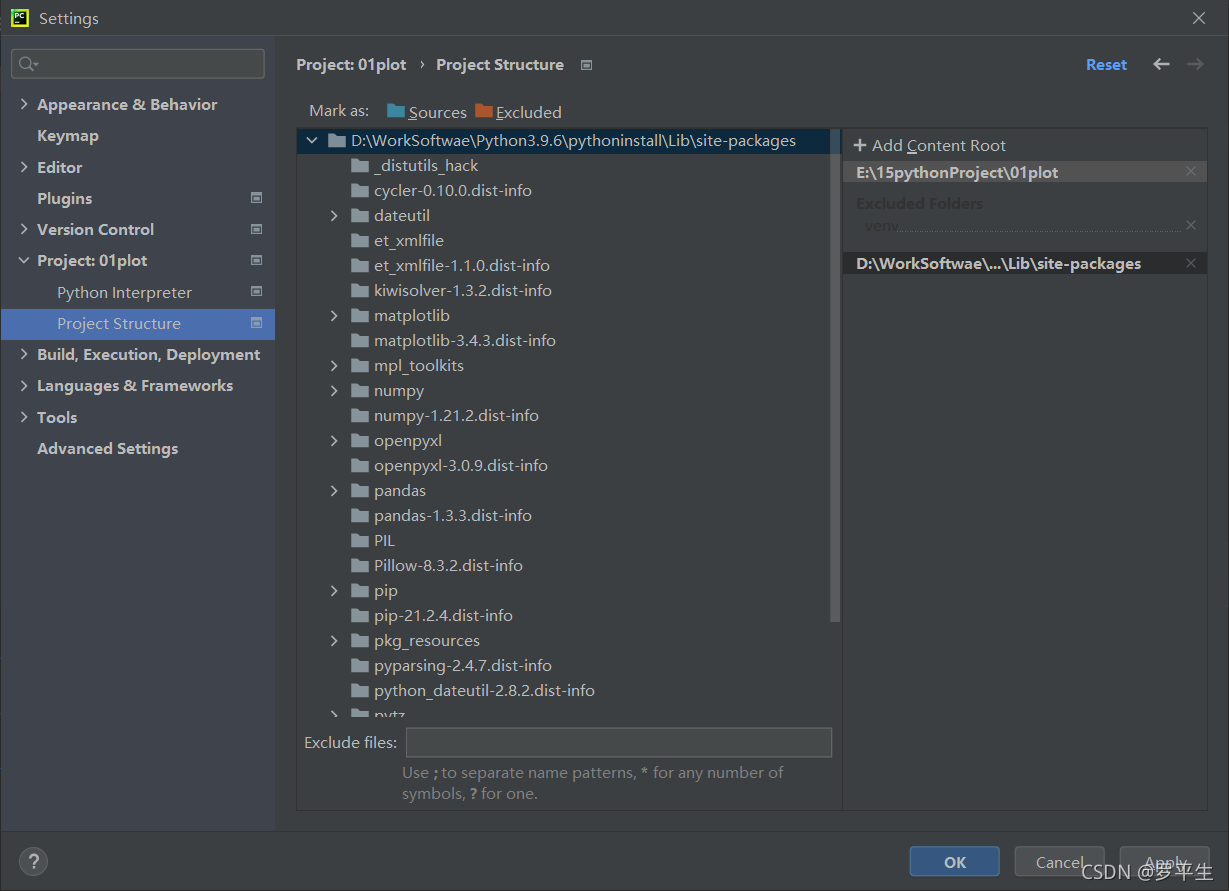Open the help question mark icon
Screen dimensions: 1229x891
(x=33, y=861)
